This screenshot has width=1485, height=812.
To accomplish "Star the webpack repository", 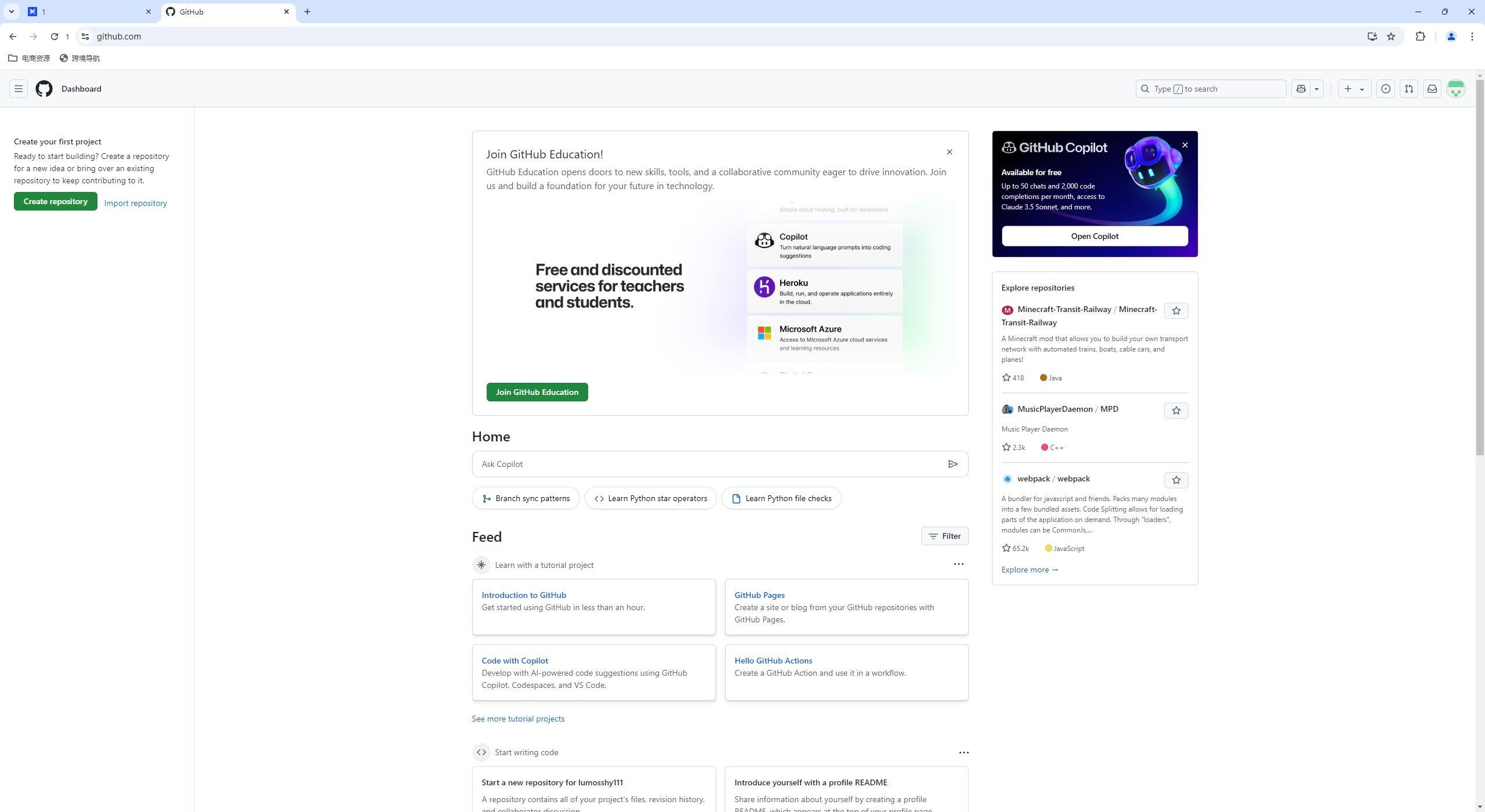I will [x=1176, y=480].
